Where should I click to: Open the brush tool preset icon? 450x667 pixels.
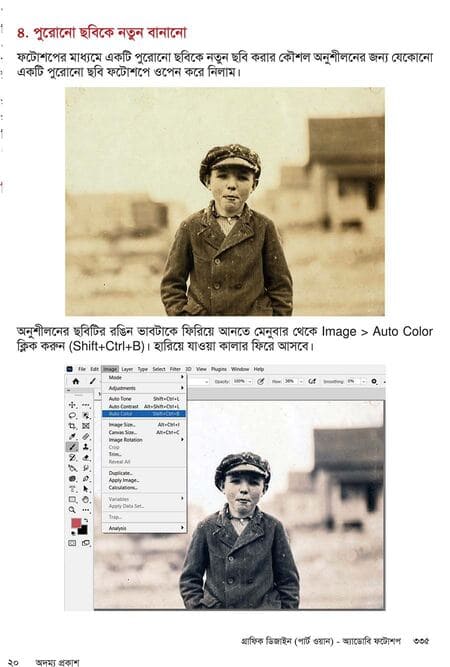pos(93,381)
